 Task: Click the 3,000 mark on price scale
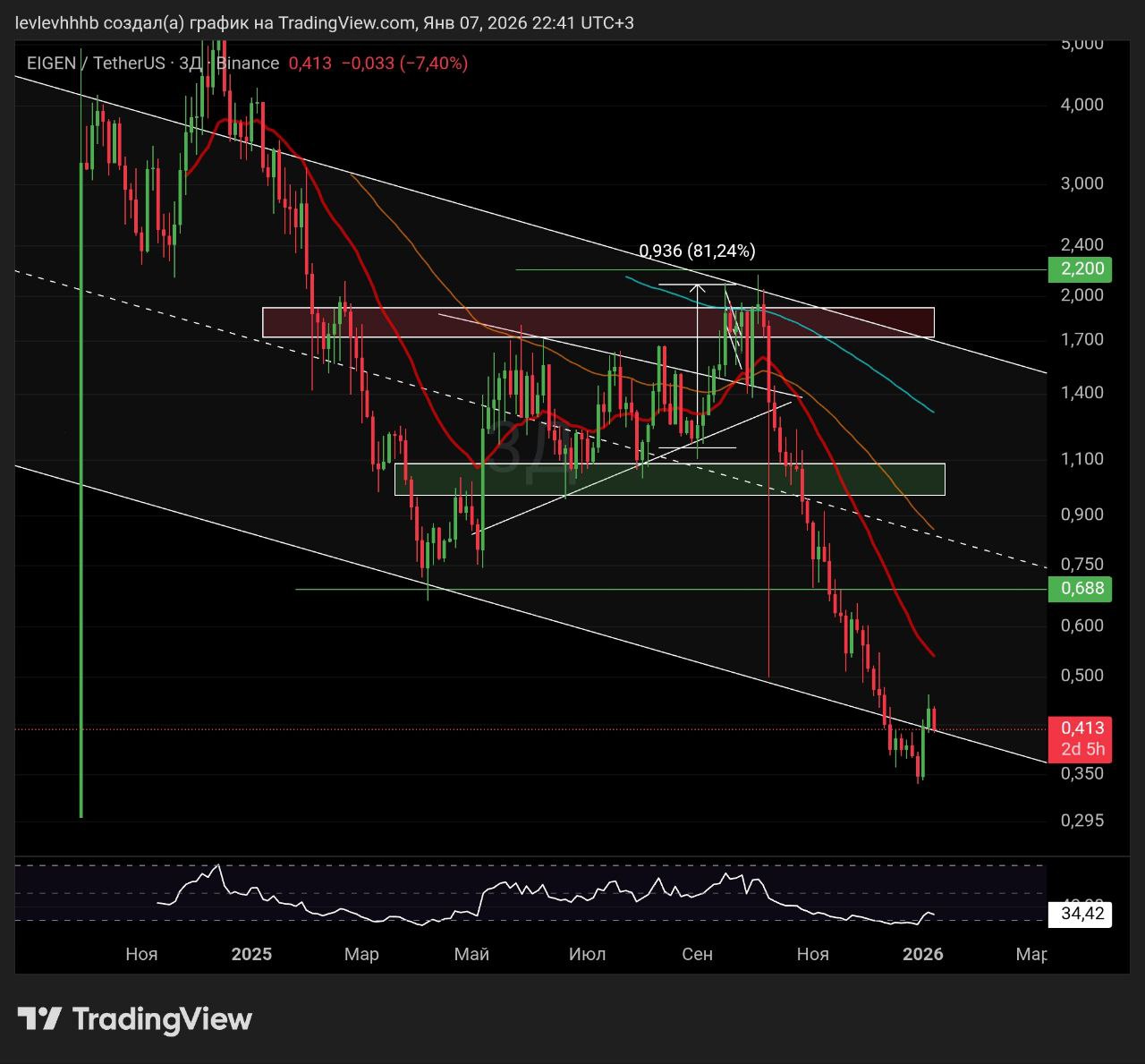pos(1081,183)
